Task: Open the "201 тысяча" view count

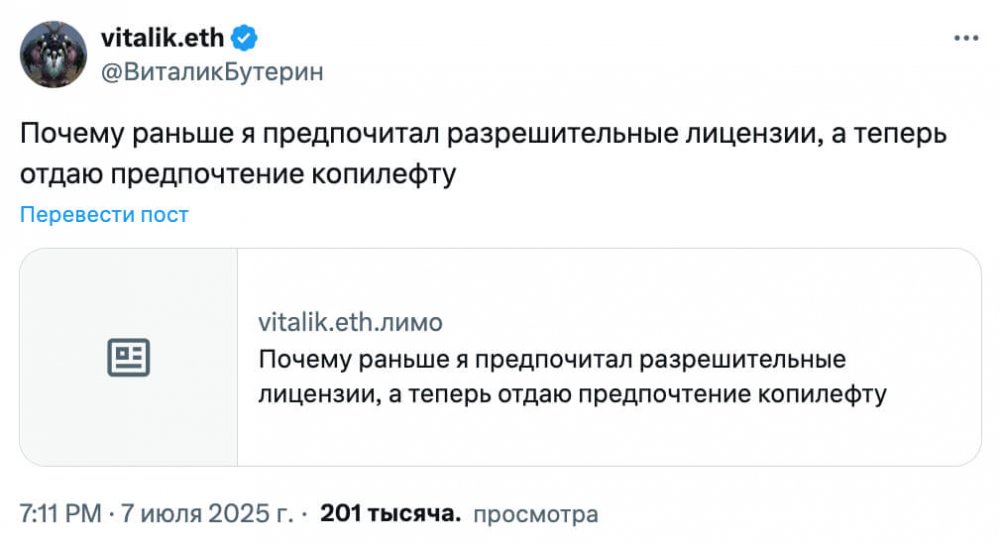Action: [390, 514]
